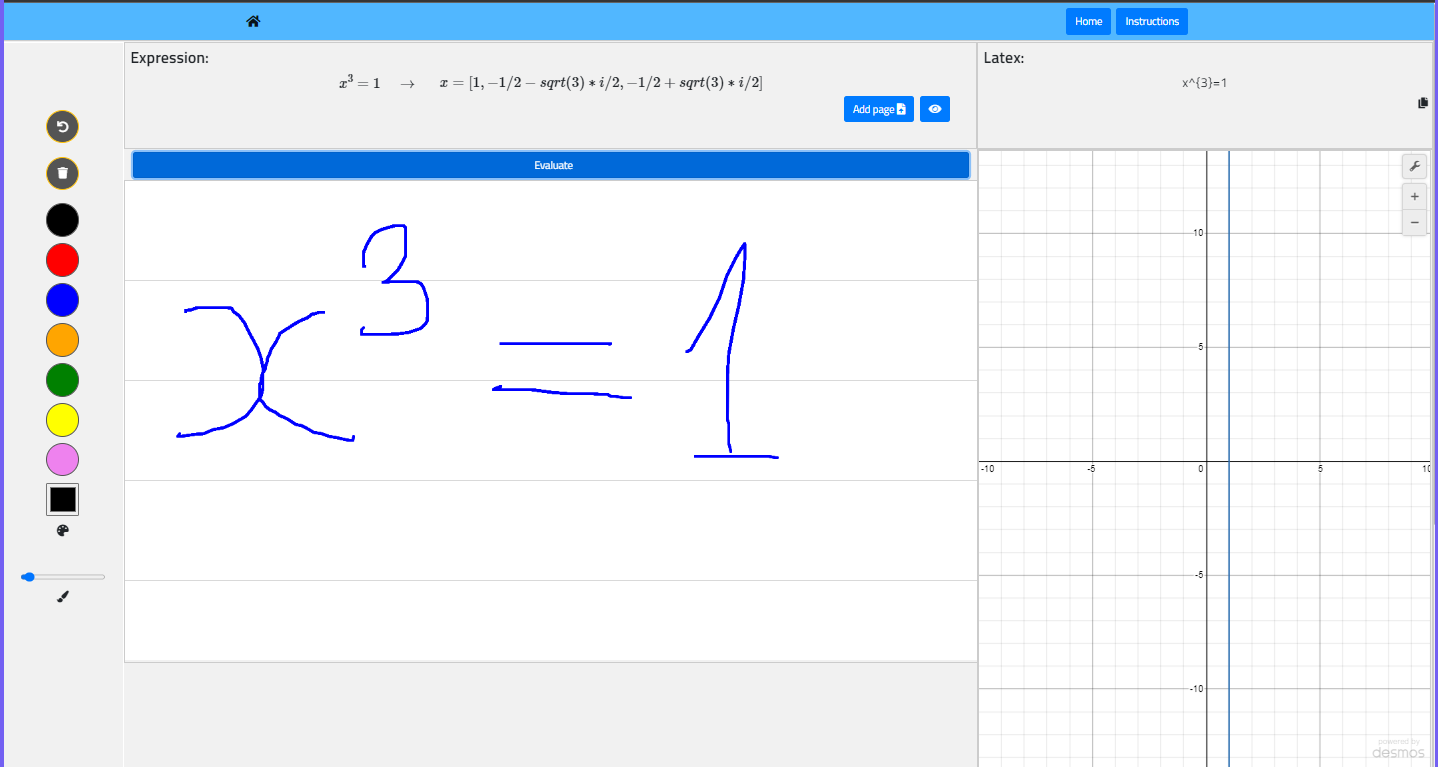Click the Add page button

pos(878,109)
